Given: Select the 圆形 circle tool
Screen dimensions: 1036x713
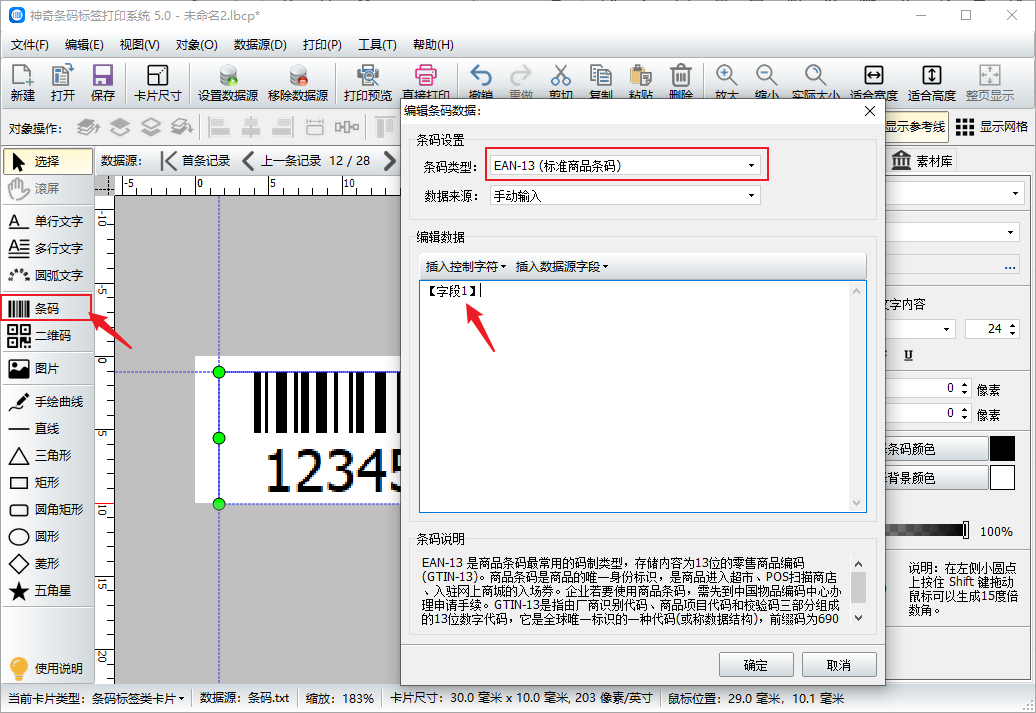Looking at the screenshot, I should coord(47,537).
